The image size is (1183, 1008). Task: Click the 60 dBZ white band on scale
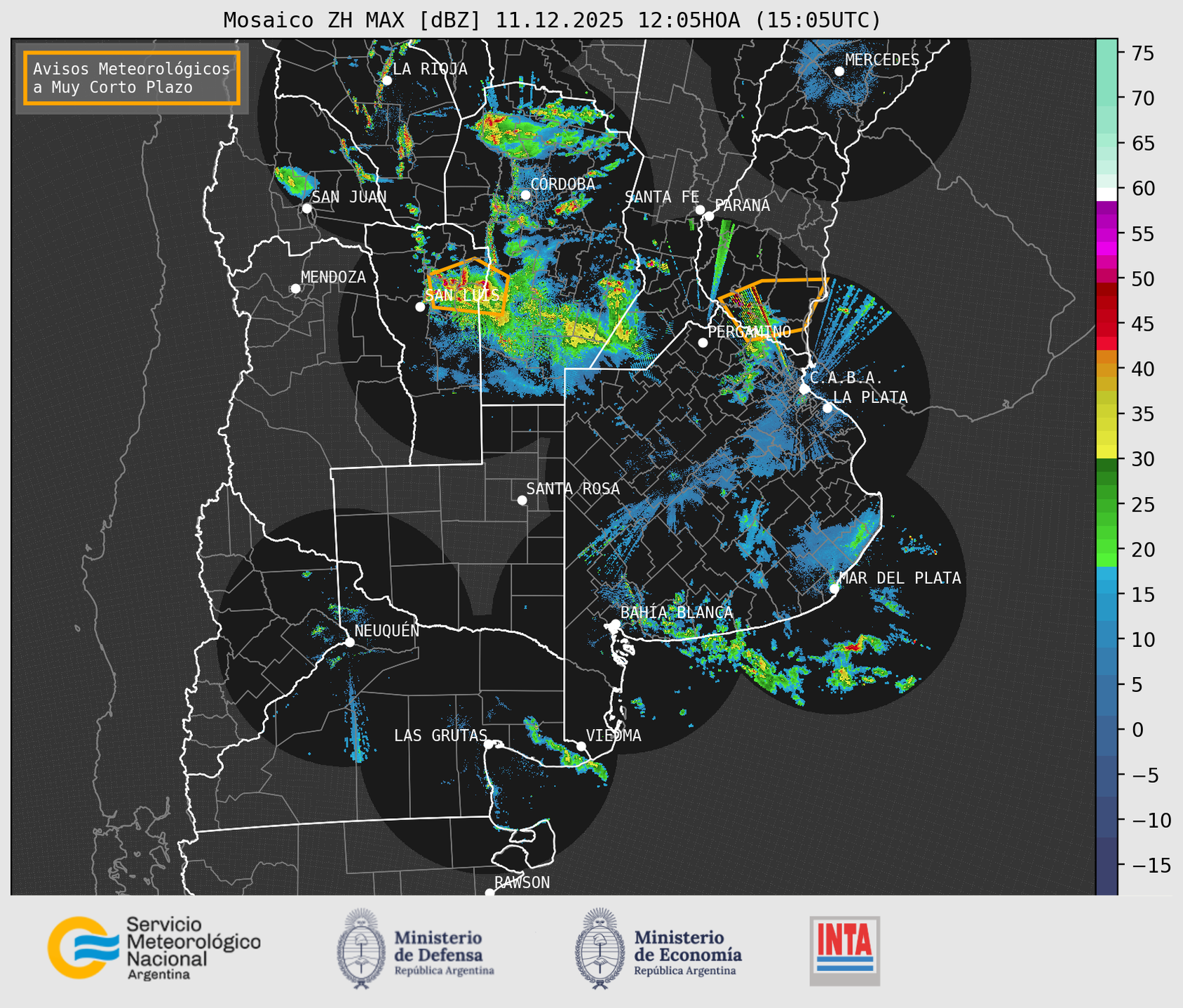click(1107, 193)
